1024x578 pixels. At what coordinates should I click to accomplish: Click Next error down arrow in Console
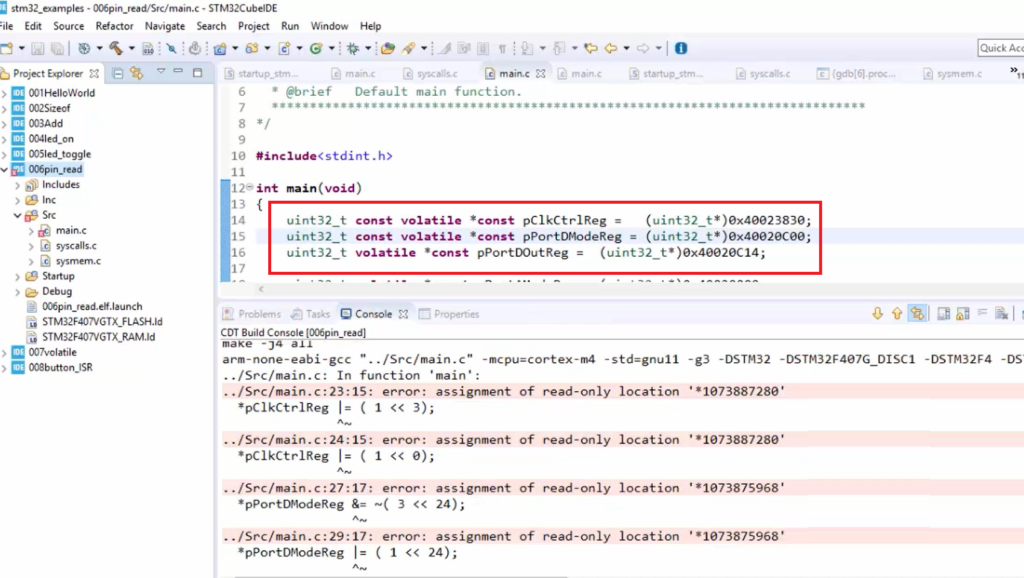pos(877,314)
